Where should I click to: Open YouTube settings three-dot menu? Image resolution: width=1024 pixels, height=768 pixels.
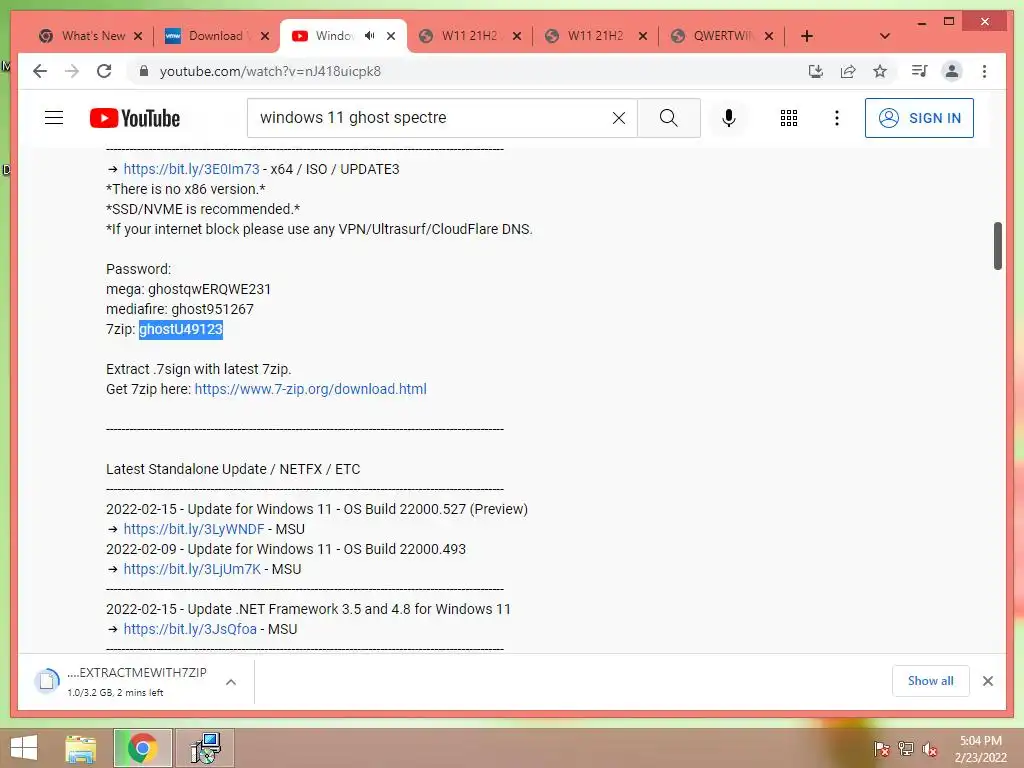click(x=837, y=118)
